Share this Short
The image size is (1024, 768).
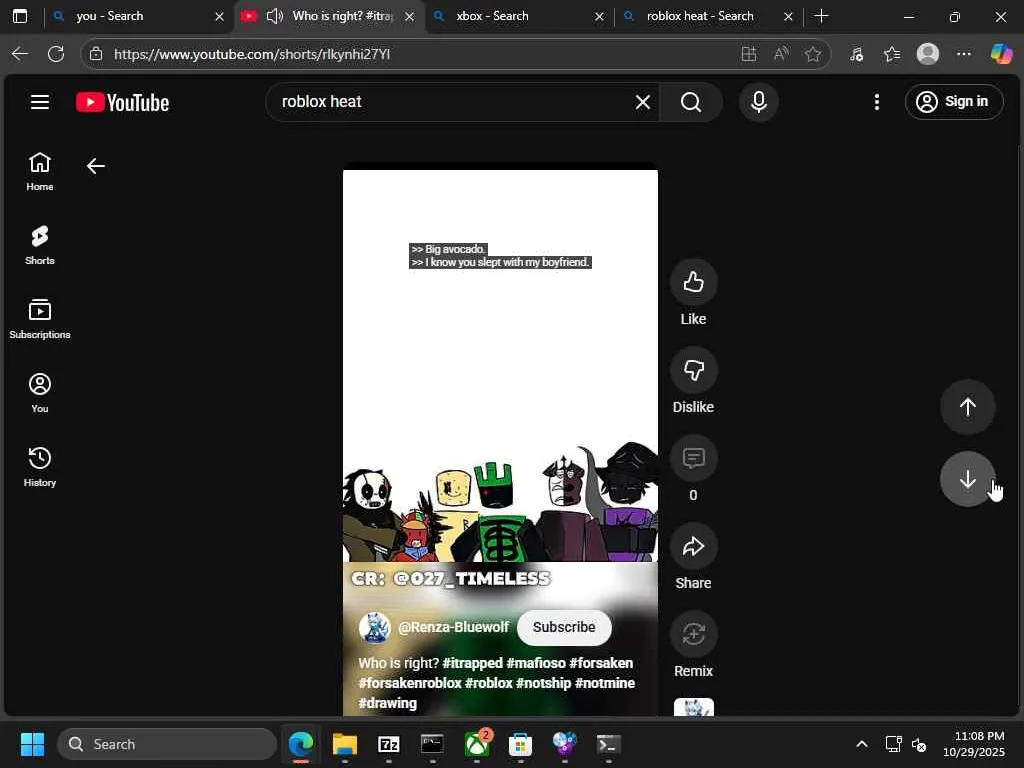pos(694,547)
